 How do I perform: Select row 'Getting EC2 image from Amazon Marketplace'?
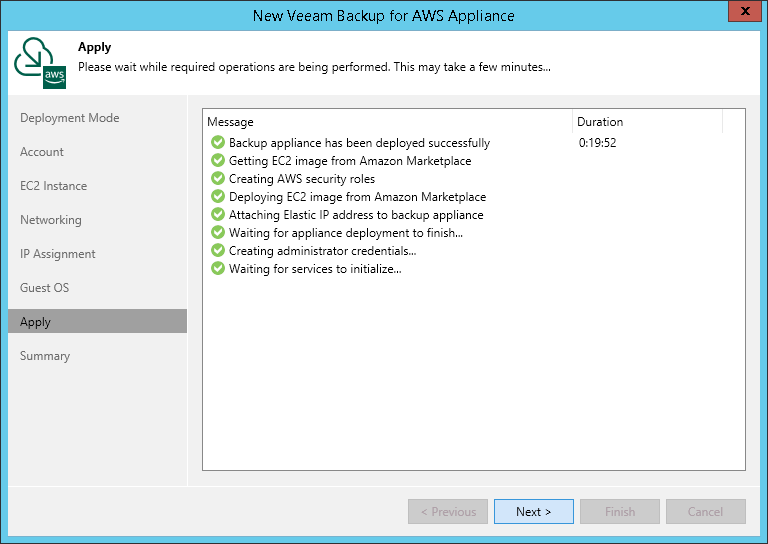coord(474,161)
